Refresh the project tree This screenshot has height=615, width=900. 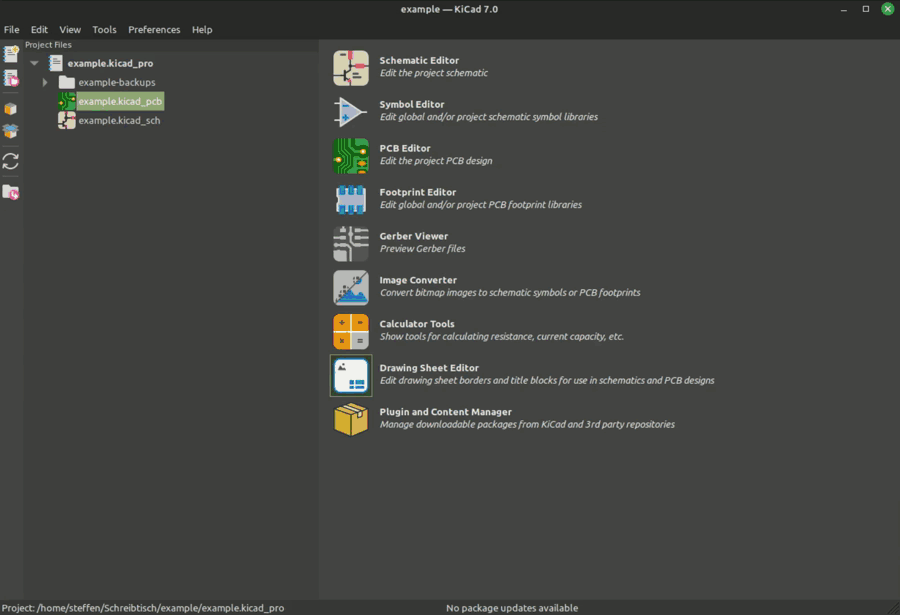(x=10, y=161)
